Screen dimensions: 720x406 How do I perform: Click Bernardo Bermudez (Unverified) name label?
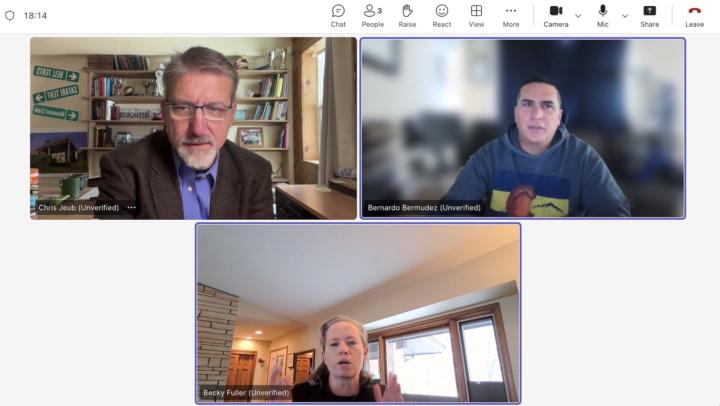424,208
